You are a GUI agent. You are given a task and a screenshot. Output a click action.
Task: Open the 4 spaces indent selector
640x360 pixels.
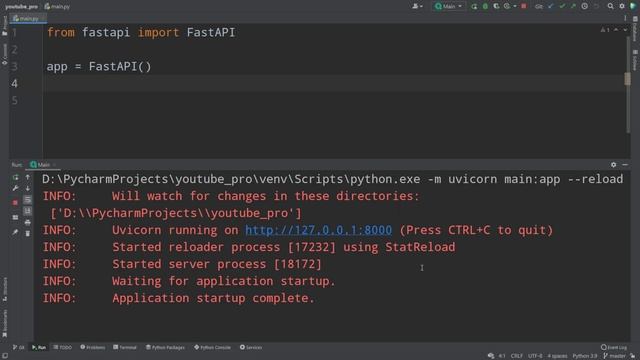point(557,356)
